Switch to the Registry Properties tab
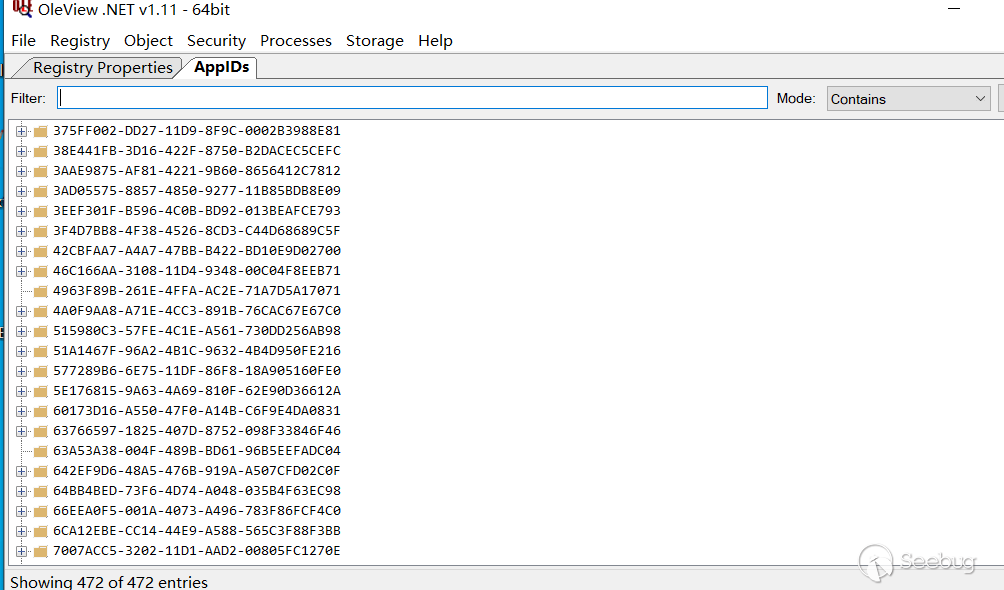The image size is (1004, 590). (102, 68)
